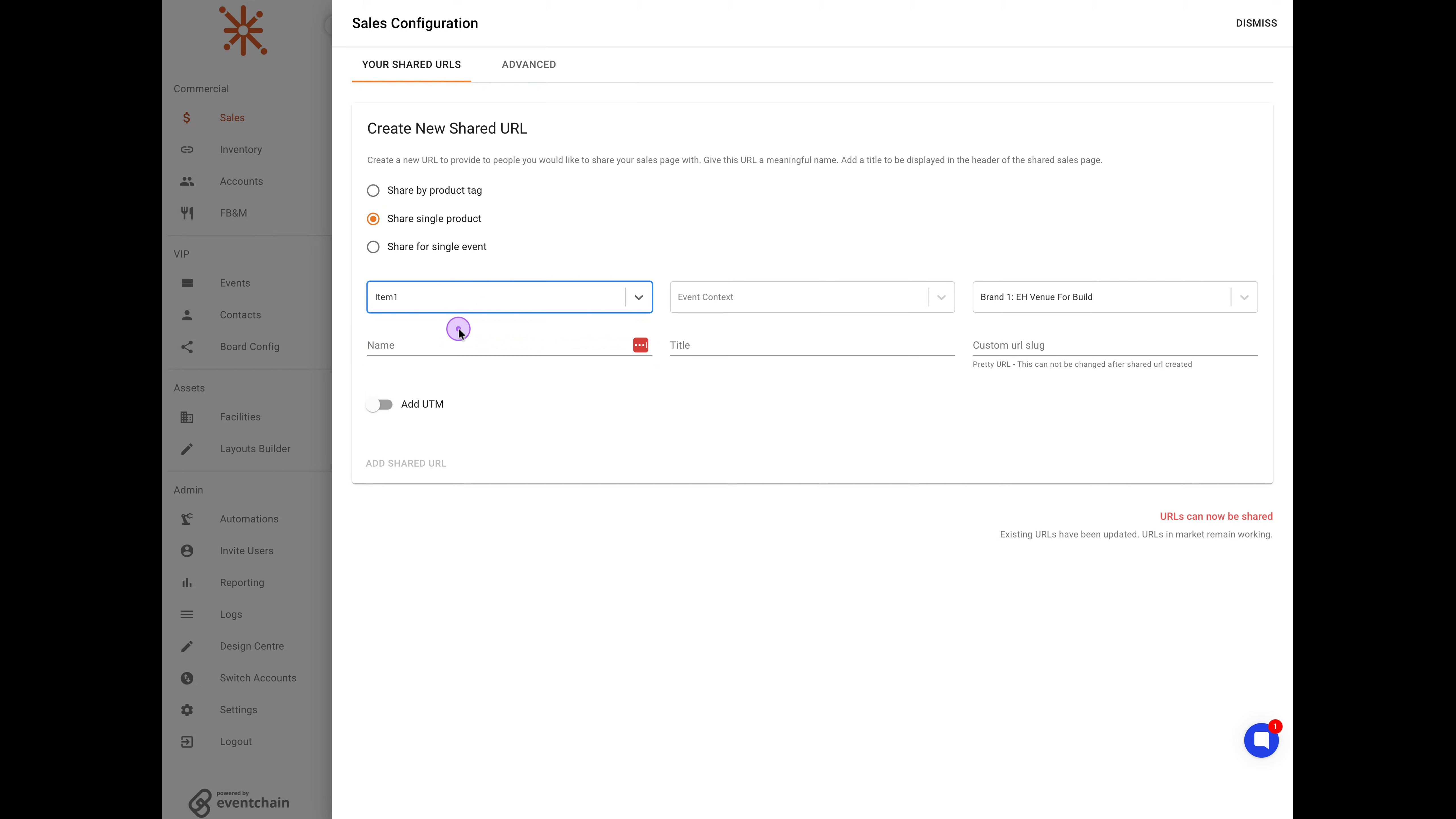
Task: Click the FB&M fork and knife icon
Action: point(187,213)
